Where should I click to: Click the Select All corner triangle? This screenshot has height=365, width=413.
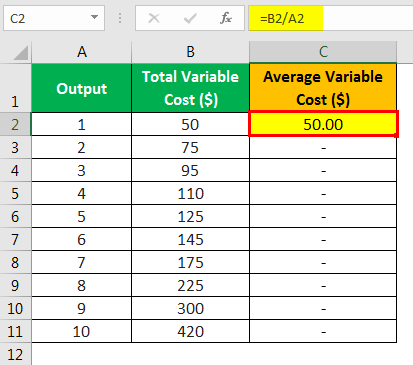point(21,53)
